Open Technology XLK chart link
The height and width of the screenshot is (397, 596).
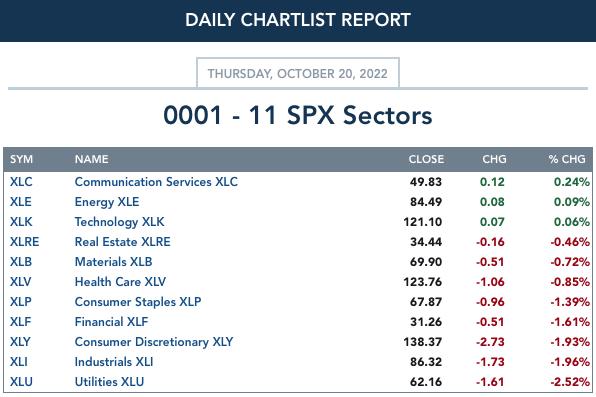point(119,222)
